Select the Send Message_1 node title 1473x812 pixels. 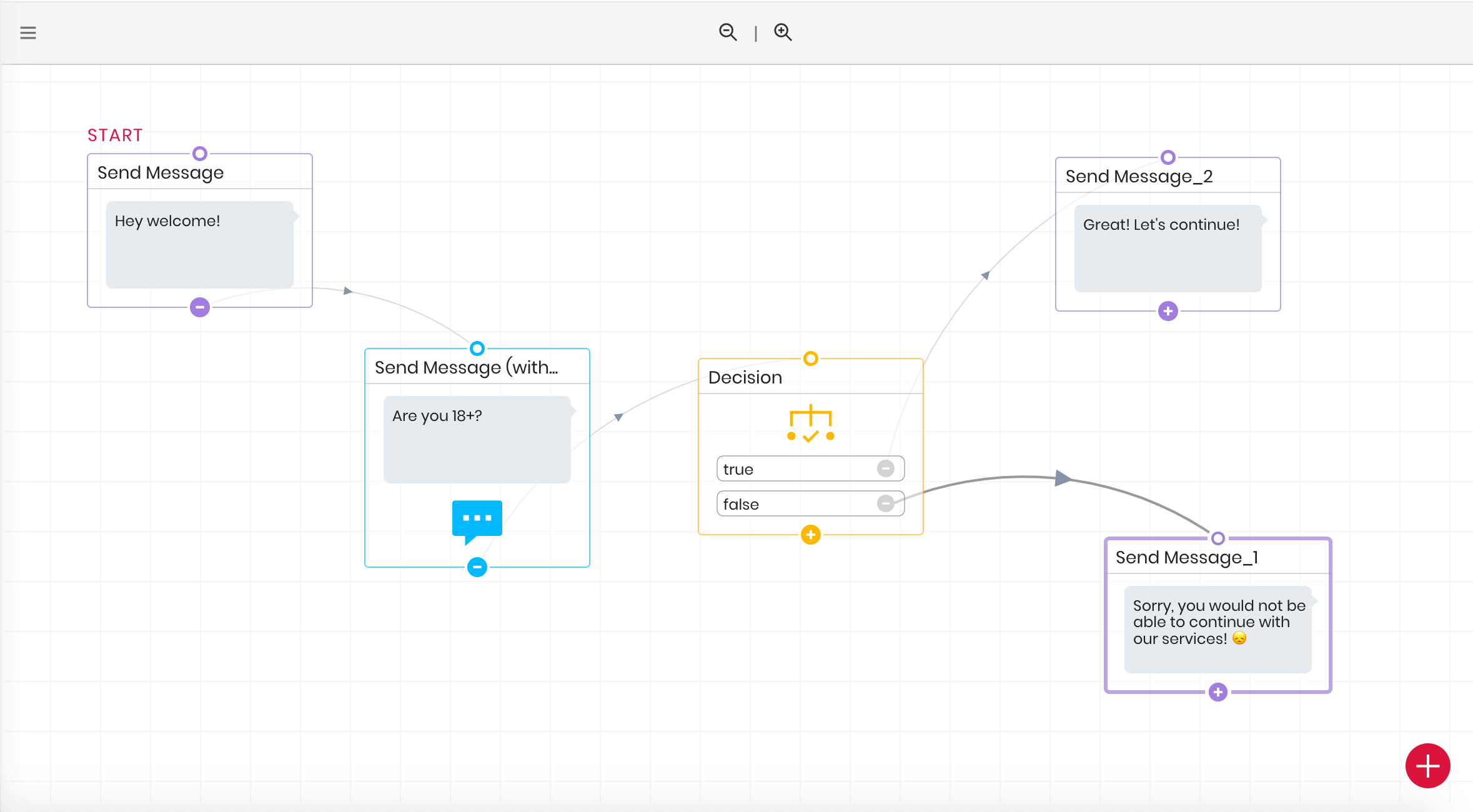click(1187, 557)
